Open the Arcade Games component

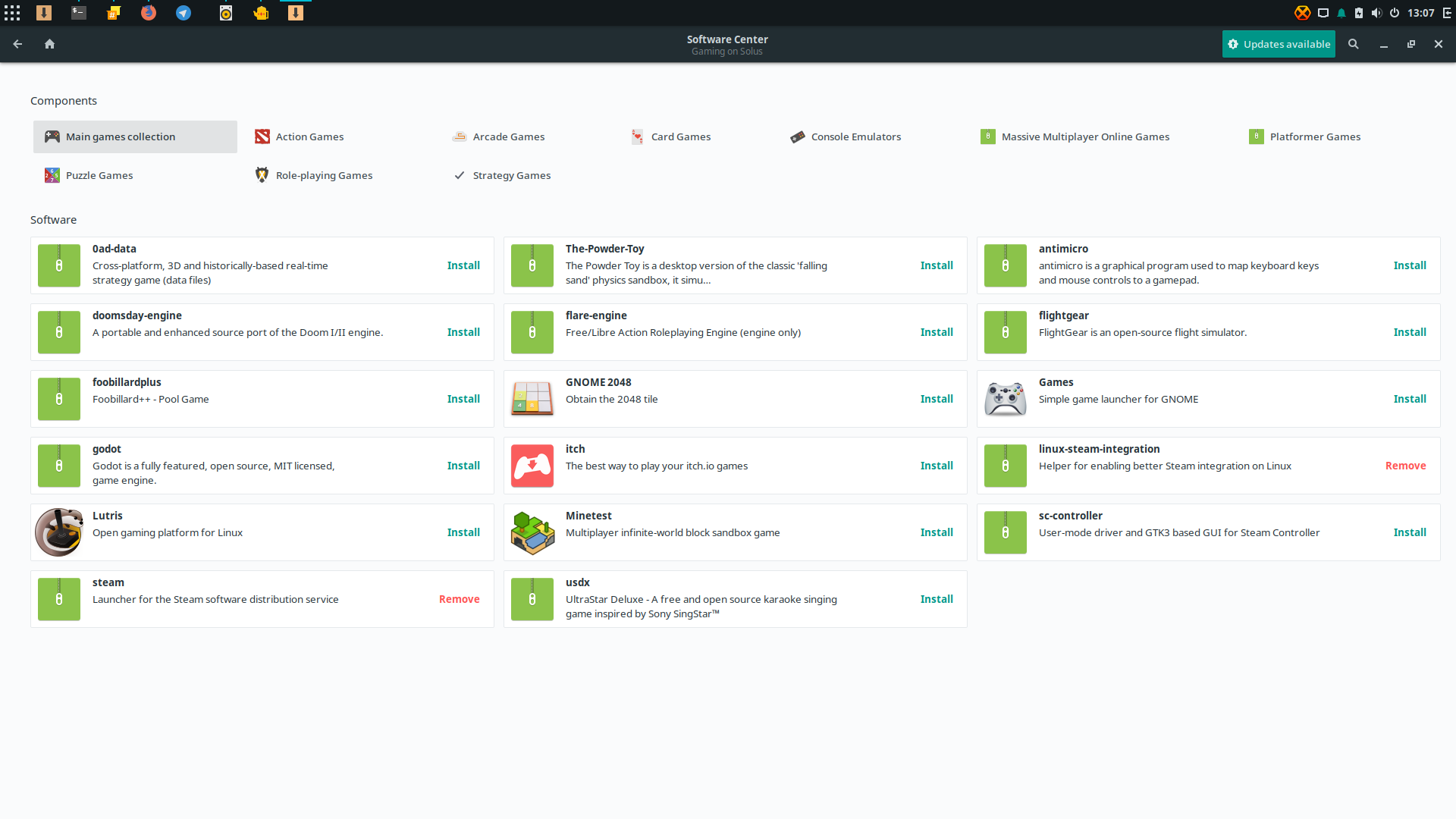498,136
